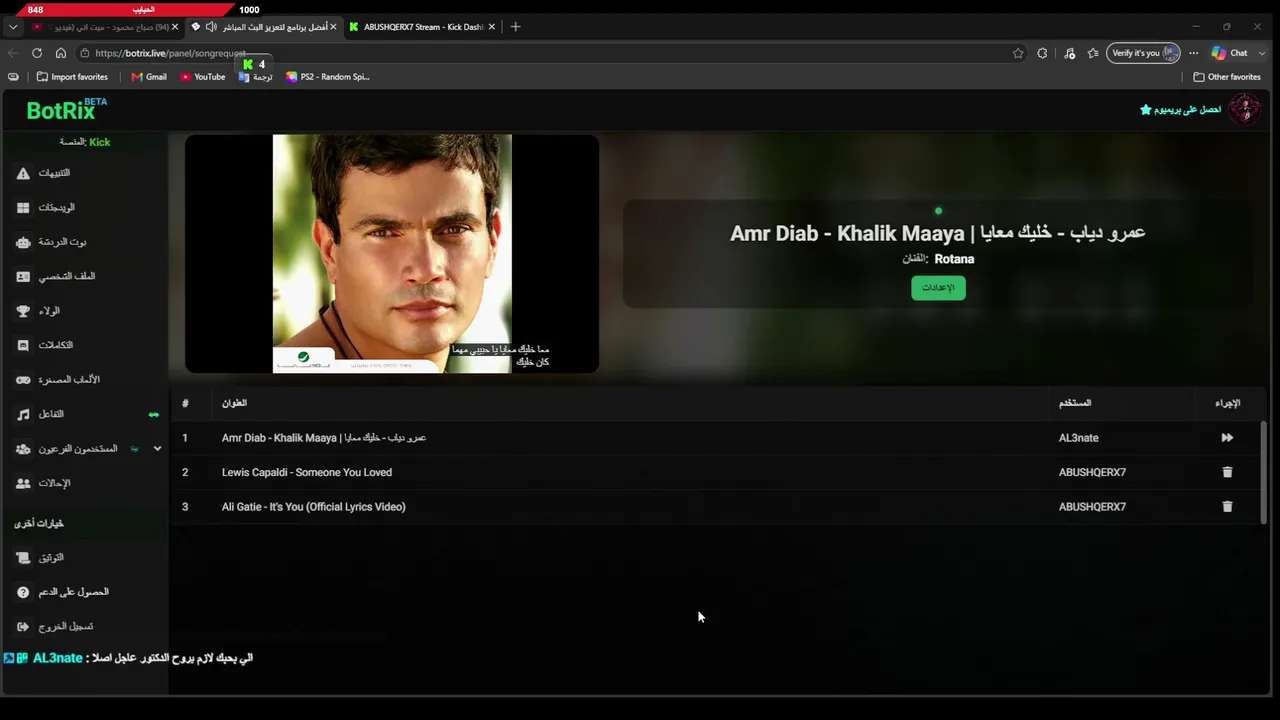Select the Lewis Capaldi - Someone You Loved row

point(715,472)
